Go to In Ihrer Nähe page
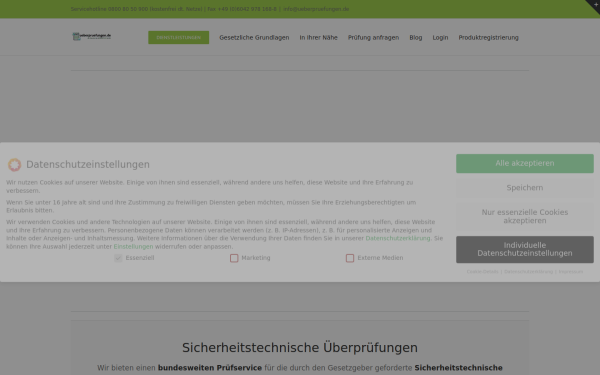600x375 pixels. 318,38
